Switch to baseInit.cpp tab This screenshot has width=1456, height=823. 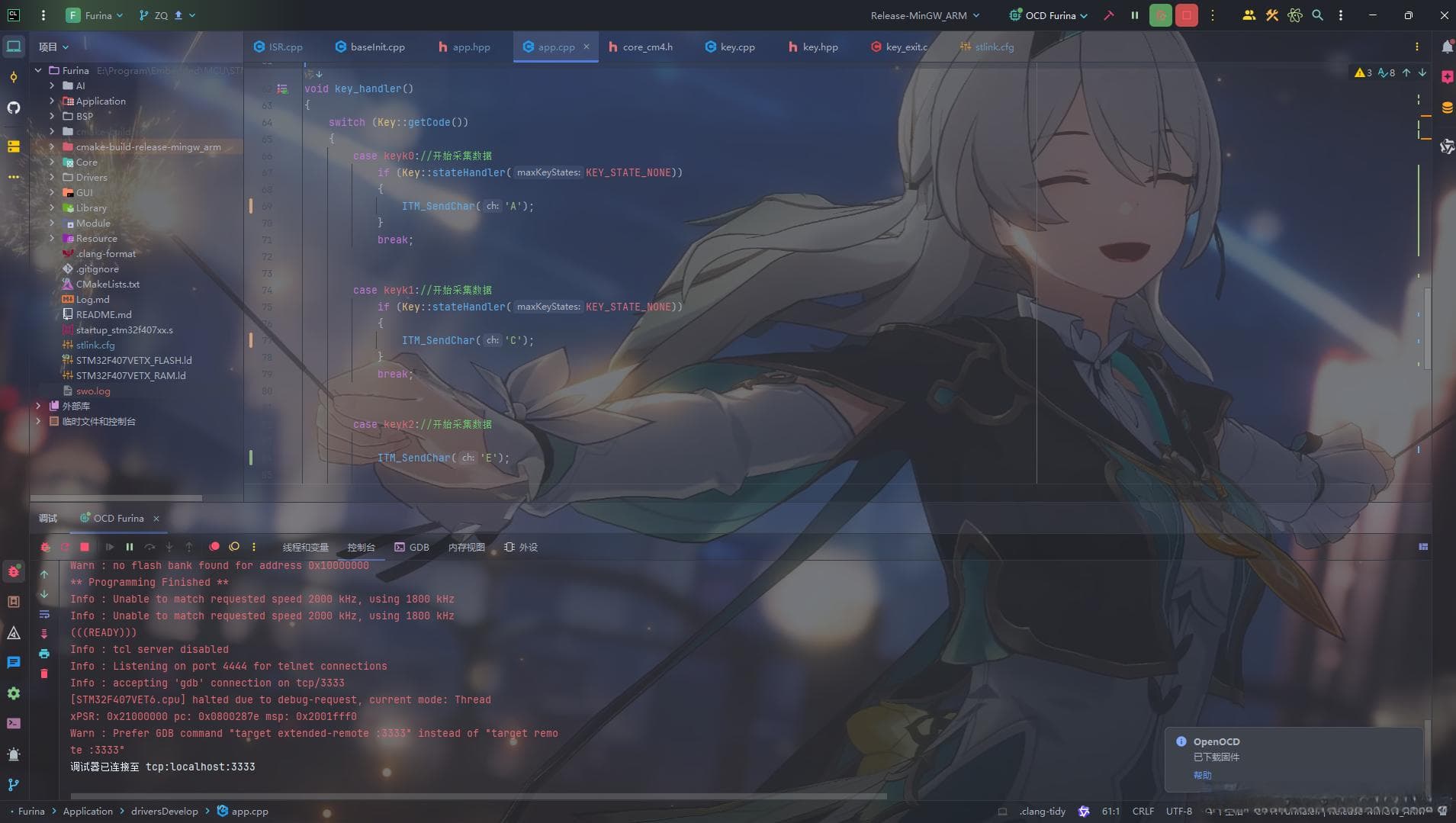point(371,47)
